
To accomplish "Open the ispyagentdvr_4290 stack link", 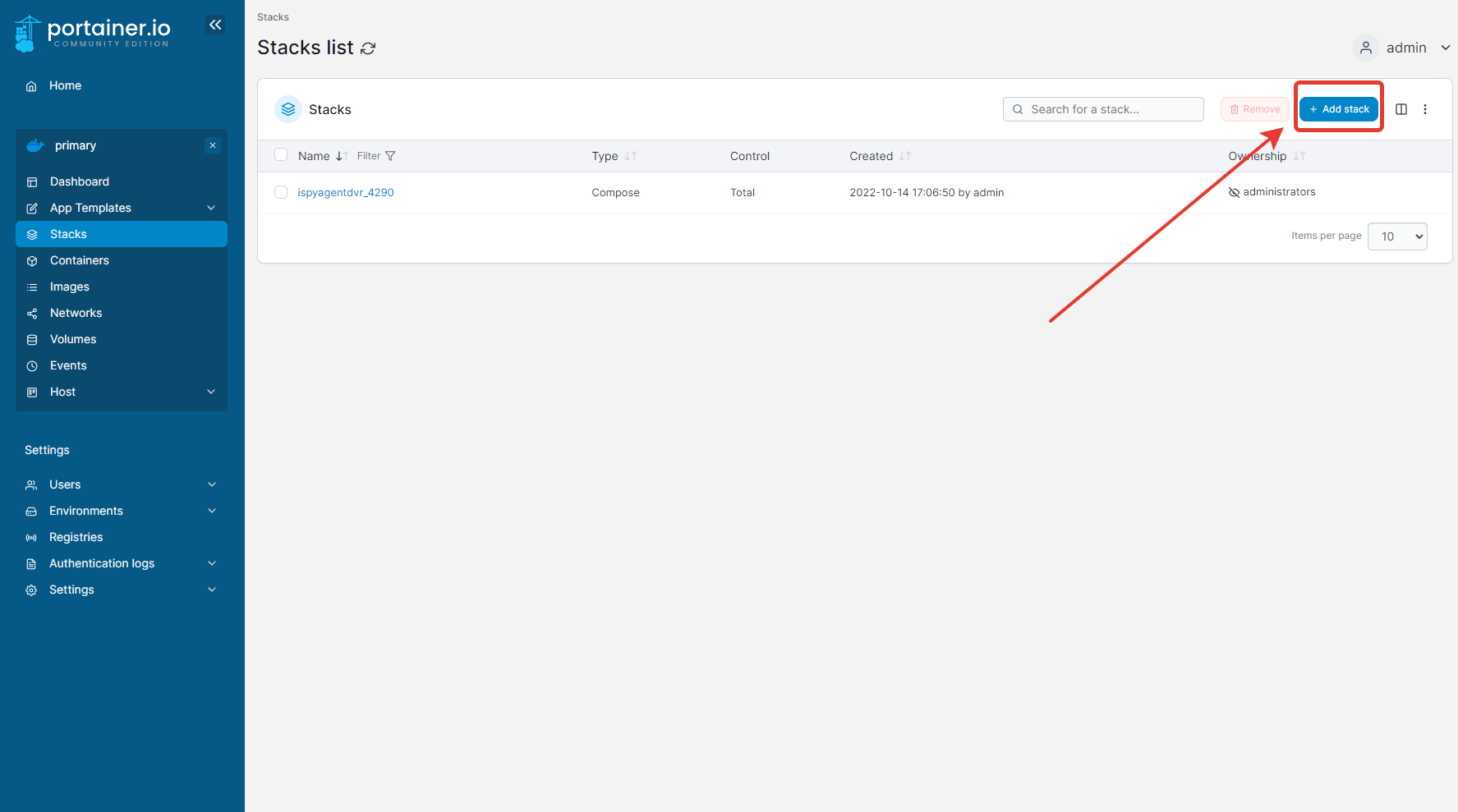I will click(346, 193).
